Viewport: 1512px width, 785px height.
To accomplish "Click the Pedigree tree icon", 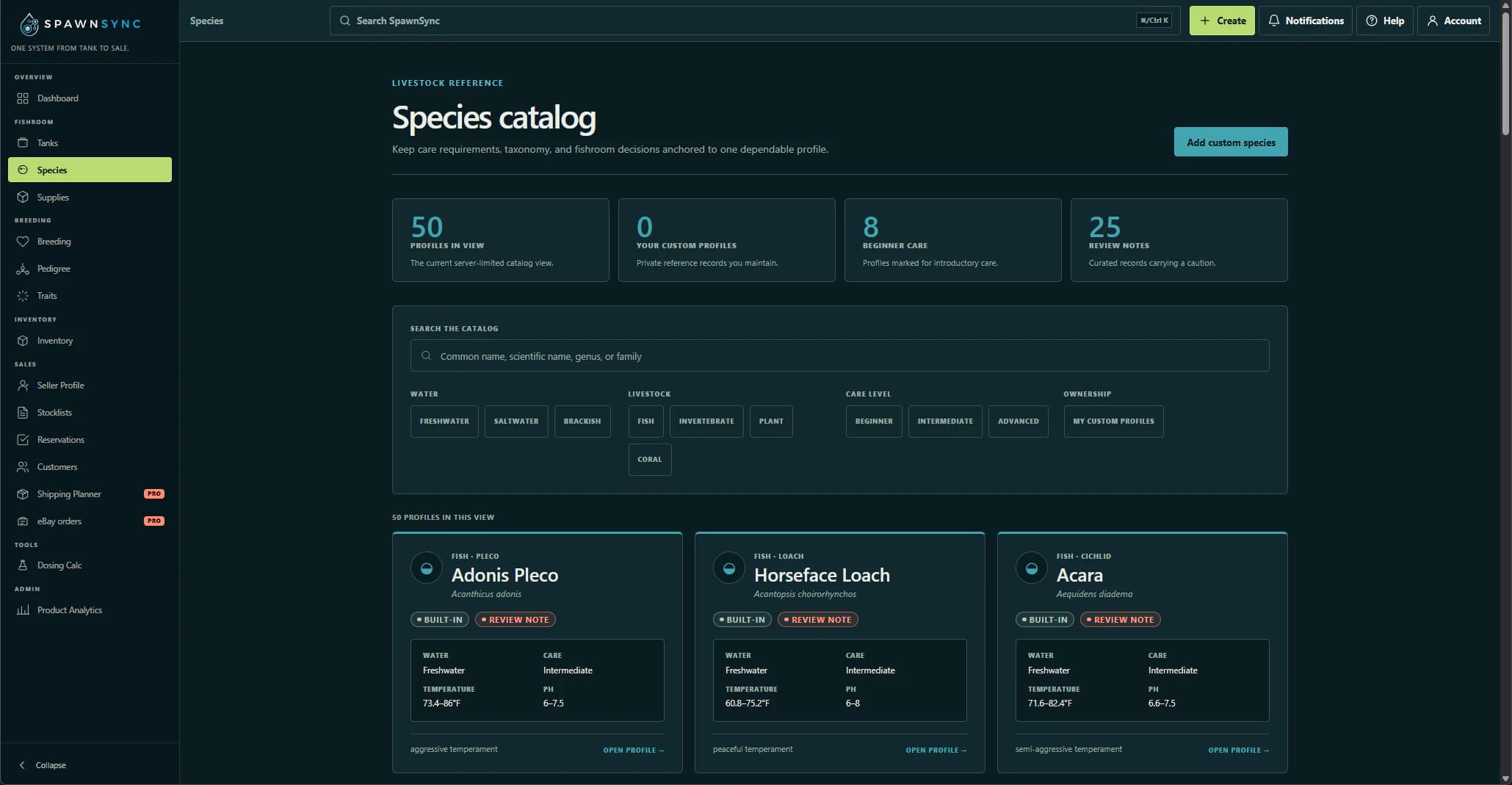I will [x=23, y=269].
